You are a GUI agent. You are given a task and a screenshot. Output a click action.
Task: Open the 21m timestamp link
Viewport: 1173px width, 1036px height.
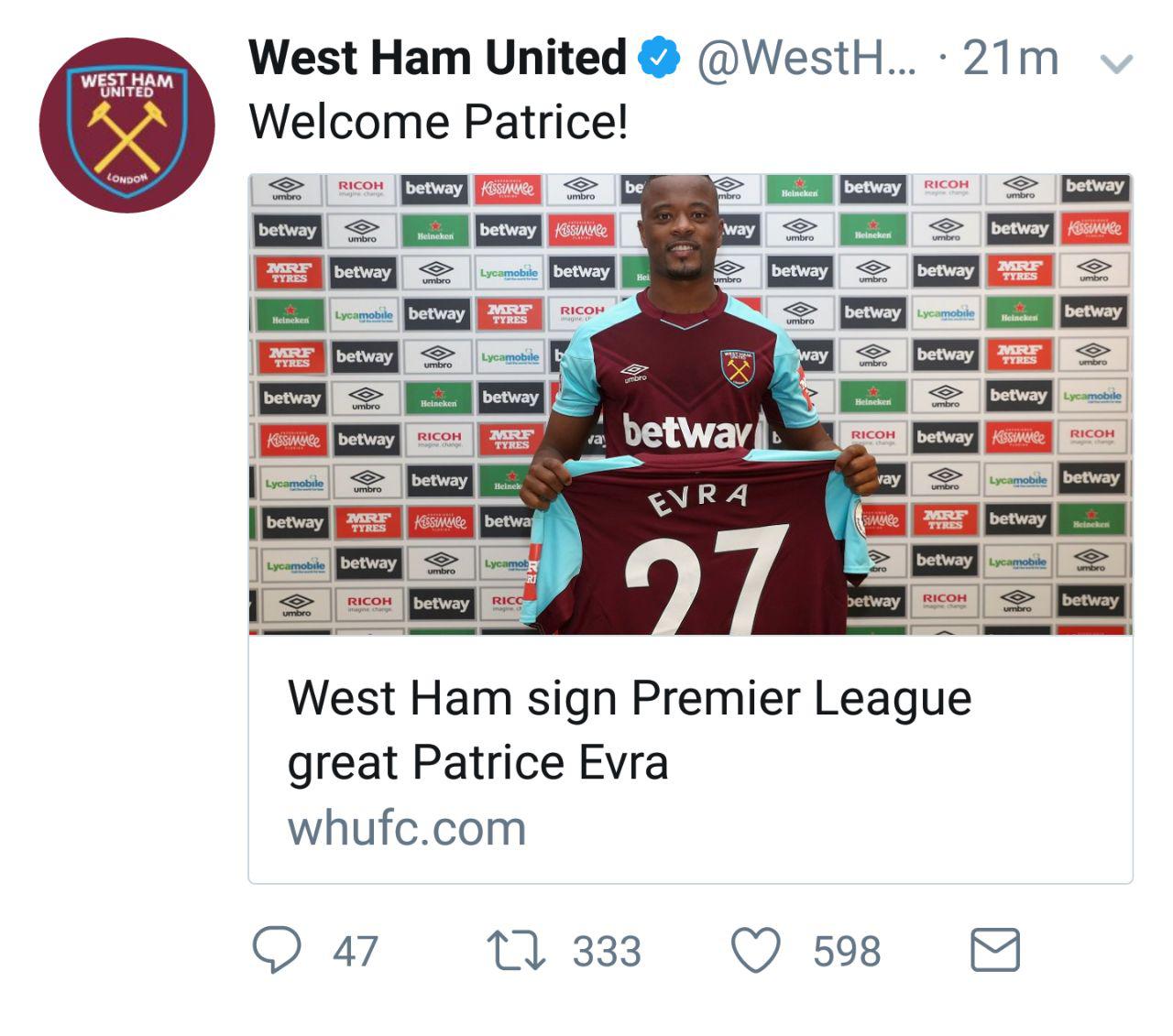pyautogui.click(x=1010, y=58)
